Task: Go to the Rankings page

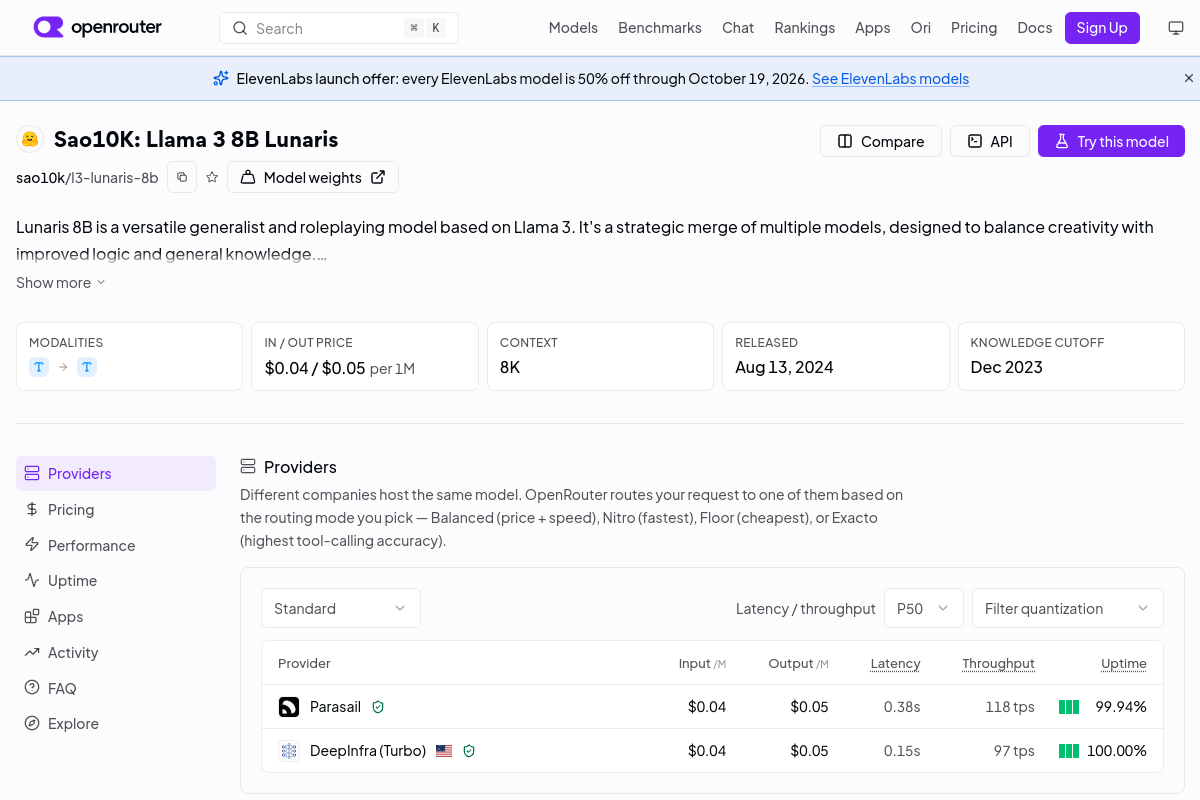Action: 805,28
